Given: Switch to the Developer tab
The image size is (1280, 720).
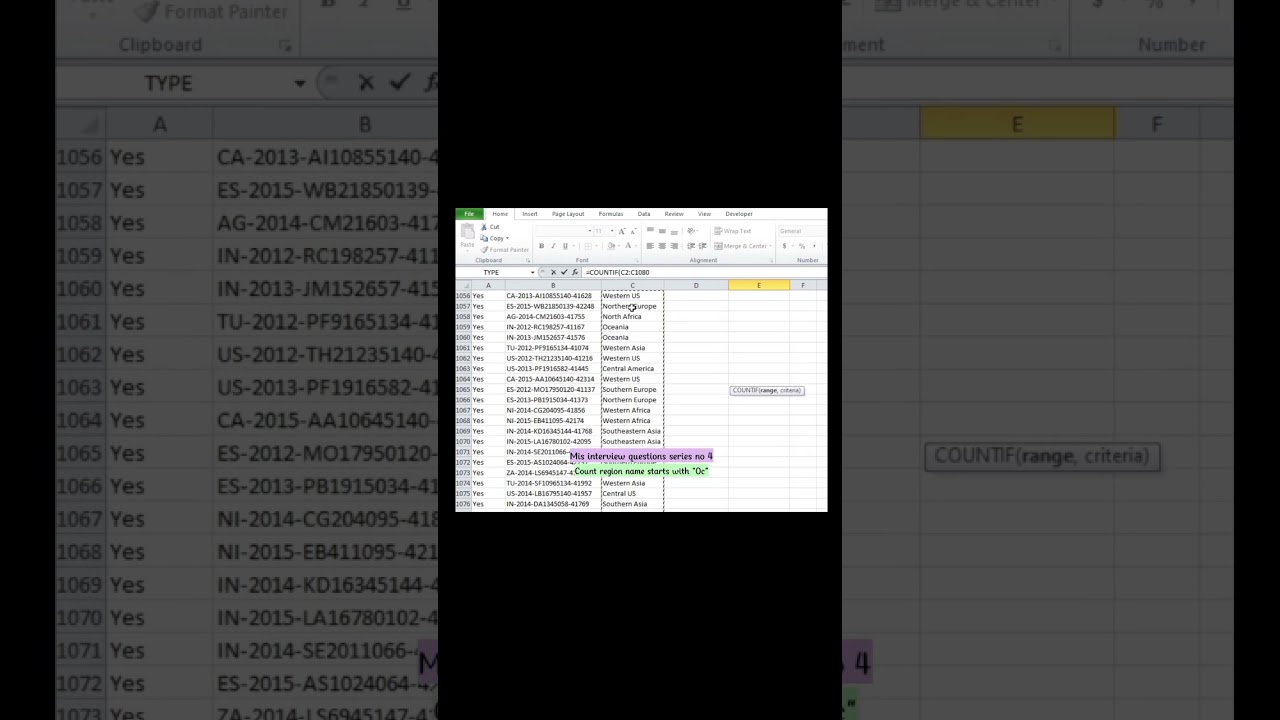Looking at the screenshot, I should tap(739, 214).
